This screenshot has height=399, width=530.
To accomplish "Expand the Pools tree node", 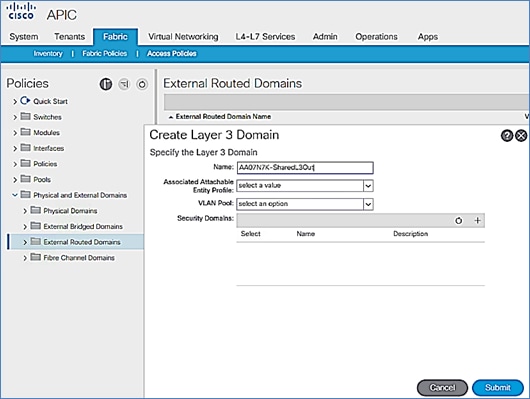I will coord(15,180).
